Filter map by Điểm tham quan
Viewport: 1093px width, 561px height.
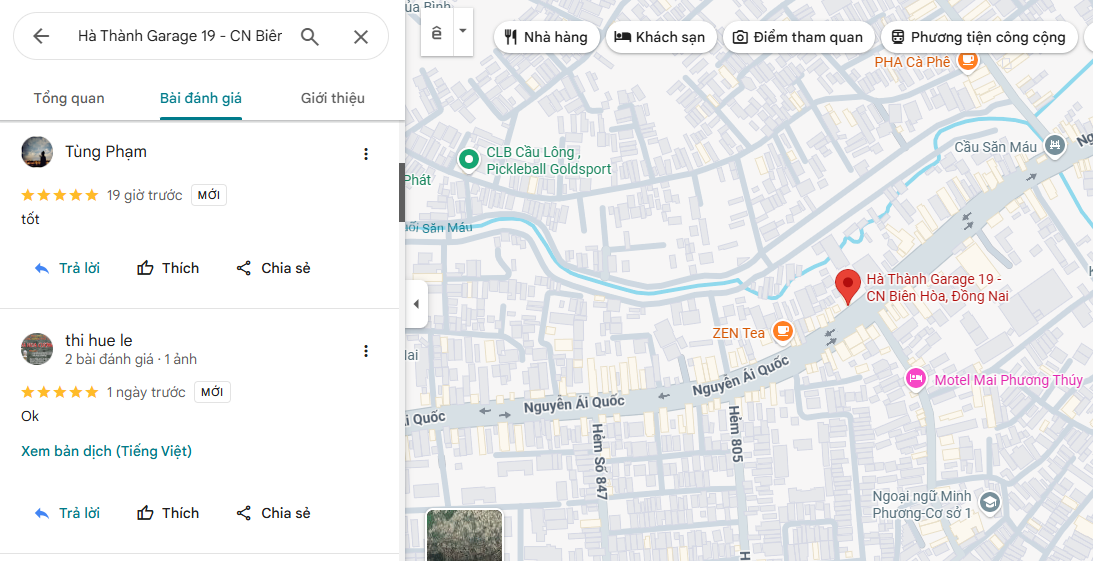click(x=799, y=37)
